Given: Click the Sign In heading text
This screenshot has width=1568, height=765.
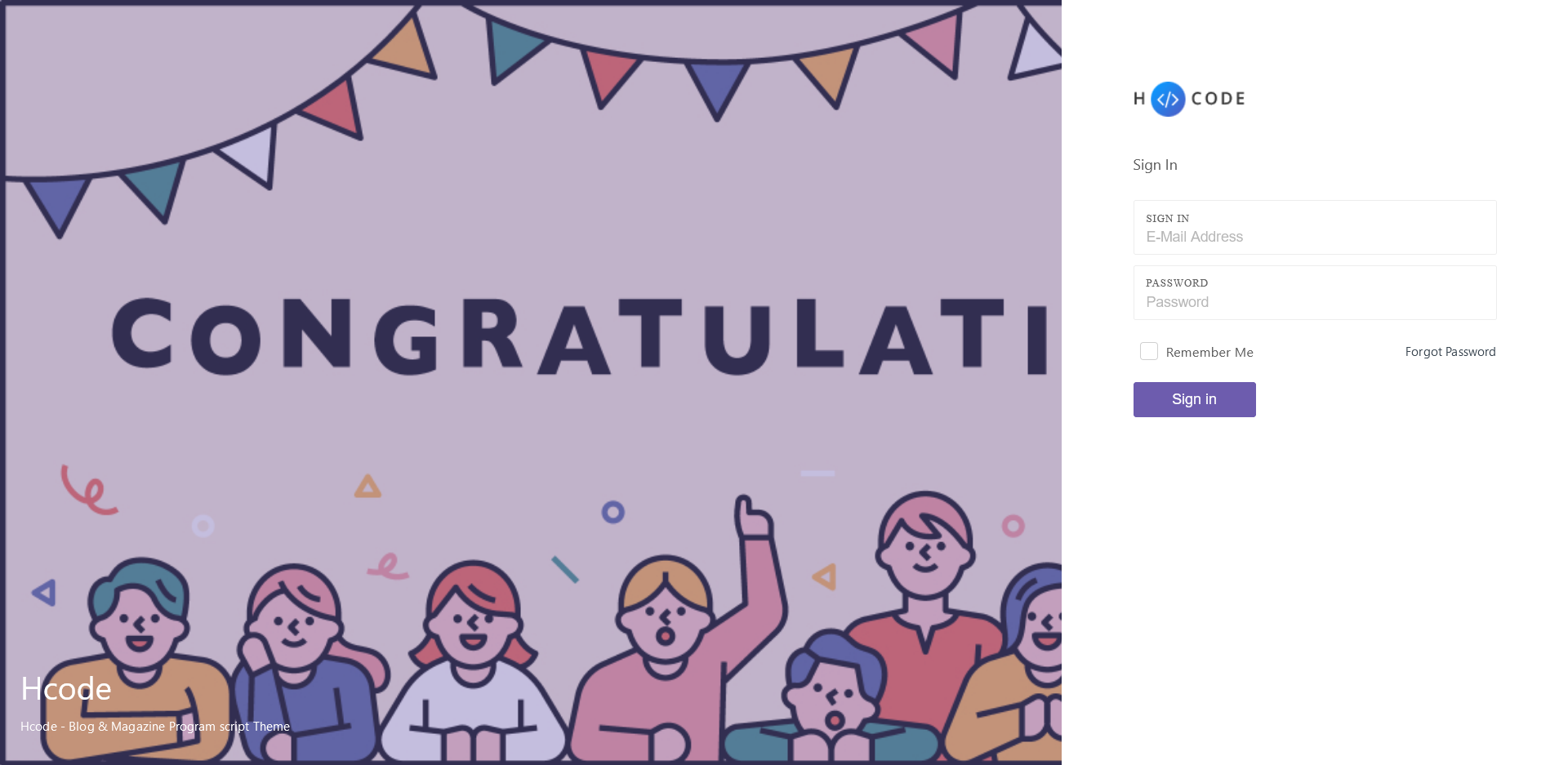Looking at the screenshot, I should click(1155, 165).
